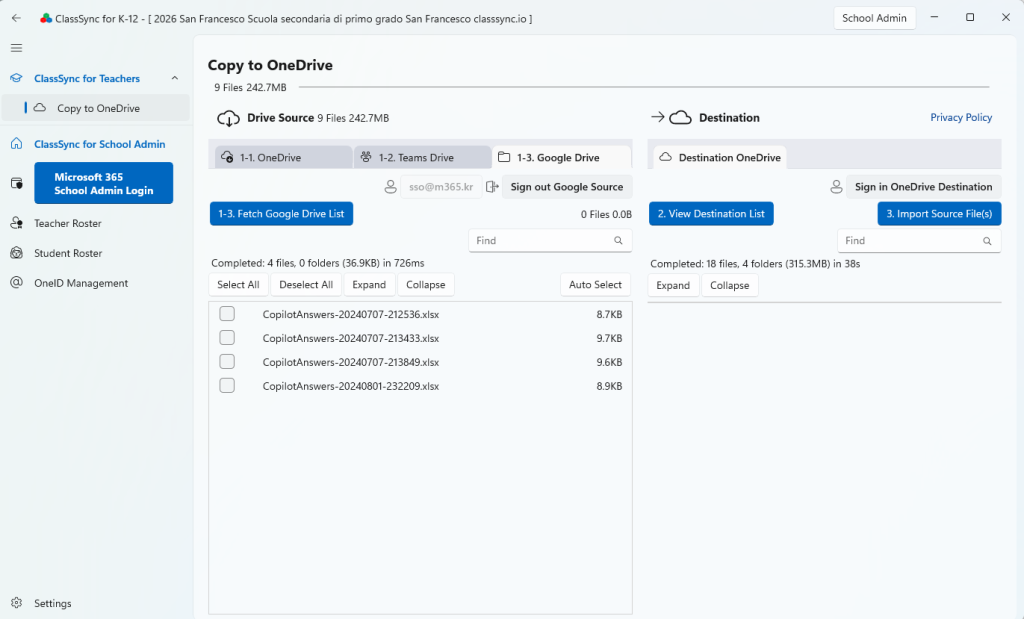Screen dimensions: 1024x619
Task: Open Student Roster page
Action: pos(68,253)
